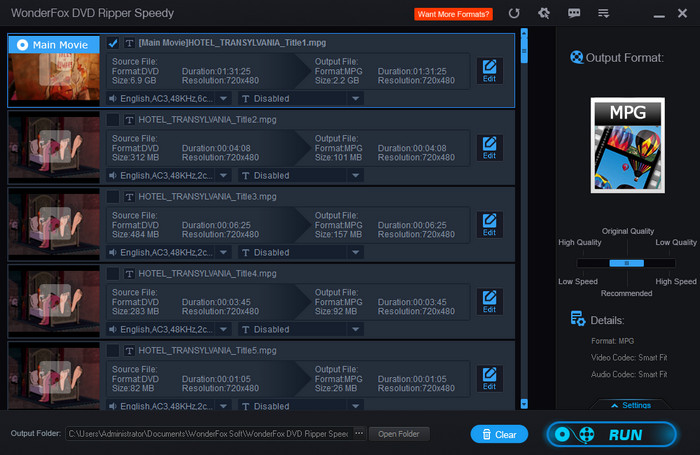Click the refresh/reload disc icon in title bar
The width and height of the screenshot is (700, 455).
(x=514, y=13)
